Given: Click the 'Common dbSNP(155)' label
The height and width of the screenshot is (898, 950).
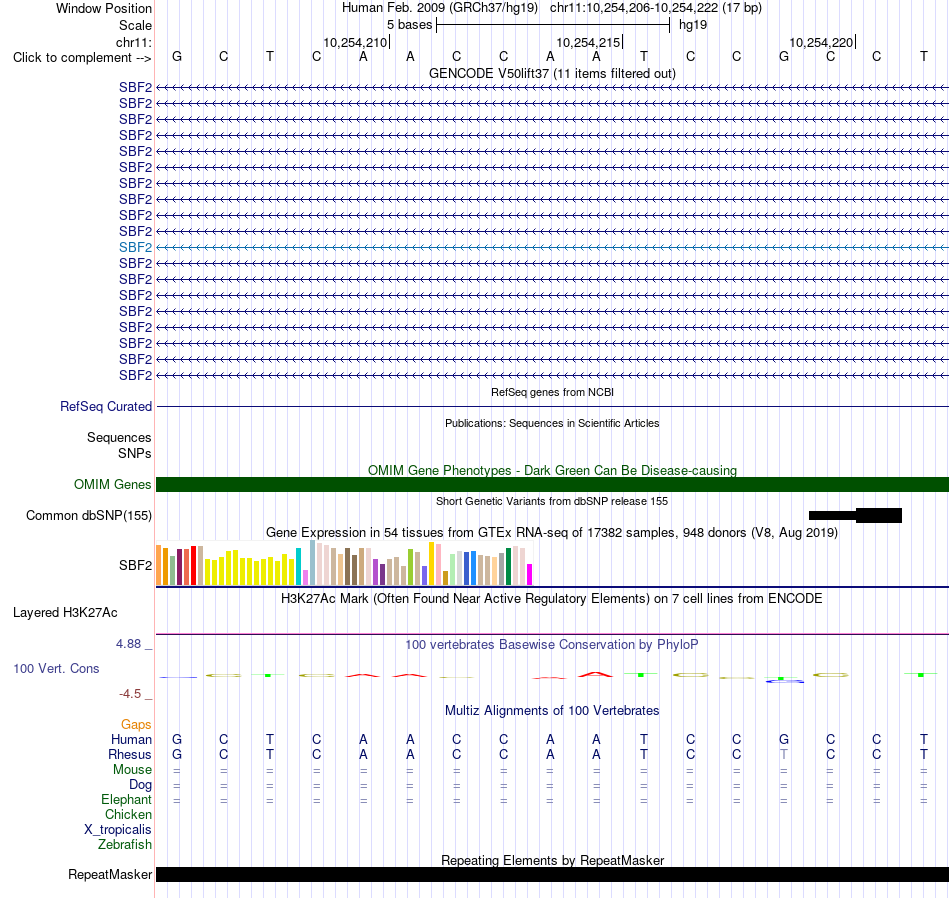Looking at the screenshot, I should (x=88, y=516).
